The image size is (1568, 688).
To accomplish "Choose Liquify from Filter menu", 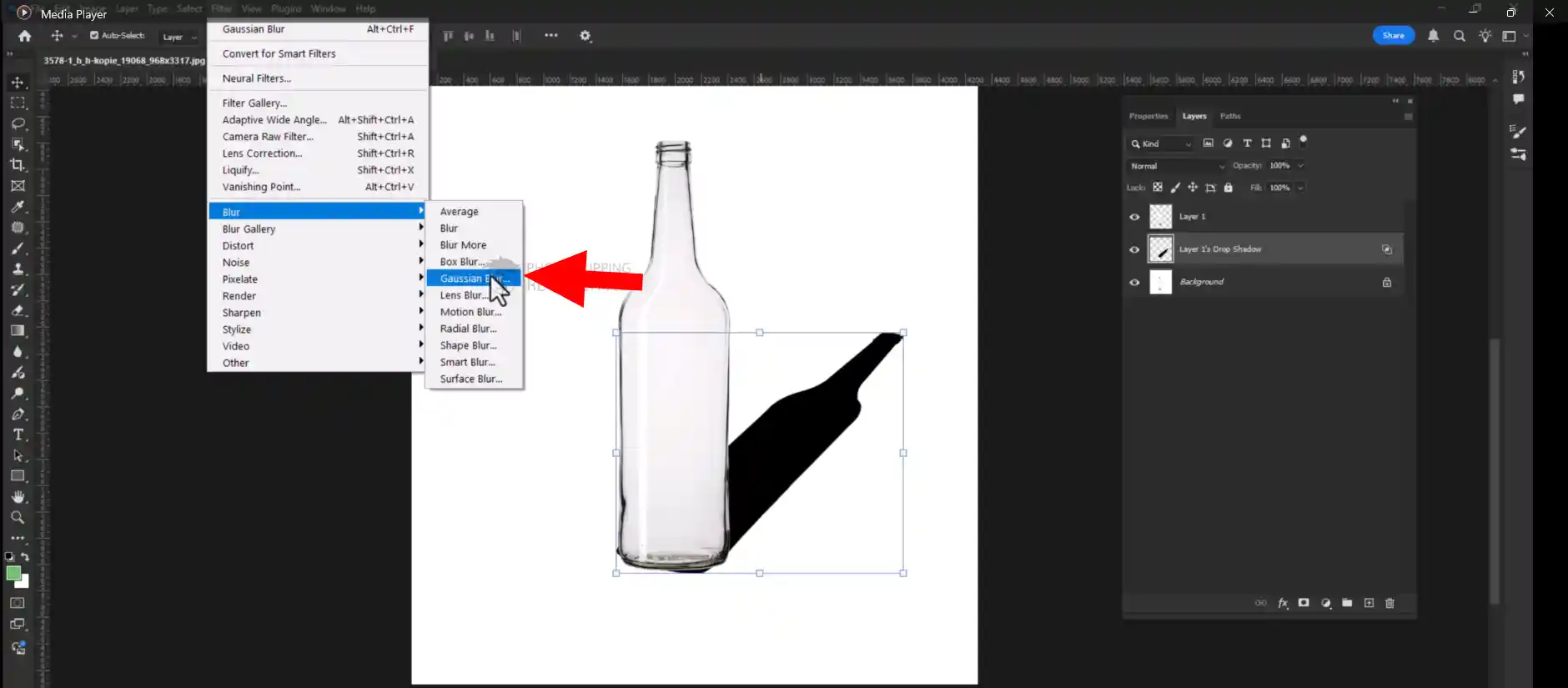I will (x=317, y=170).
